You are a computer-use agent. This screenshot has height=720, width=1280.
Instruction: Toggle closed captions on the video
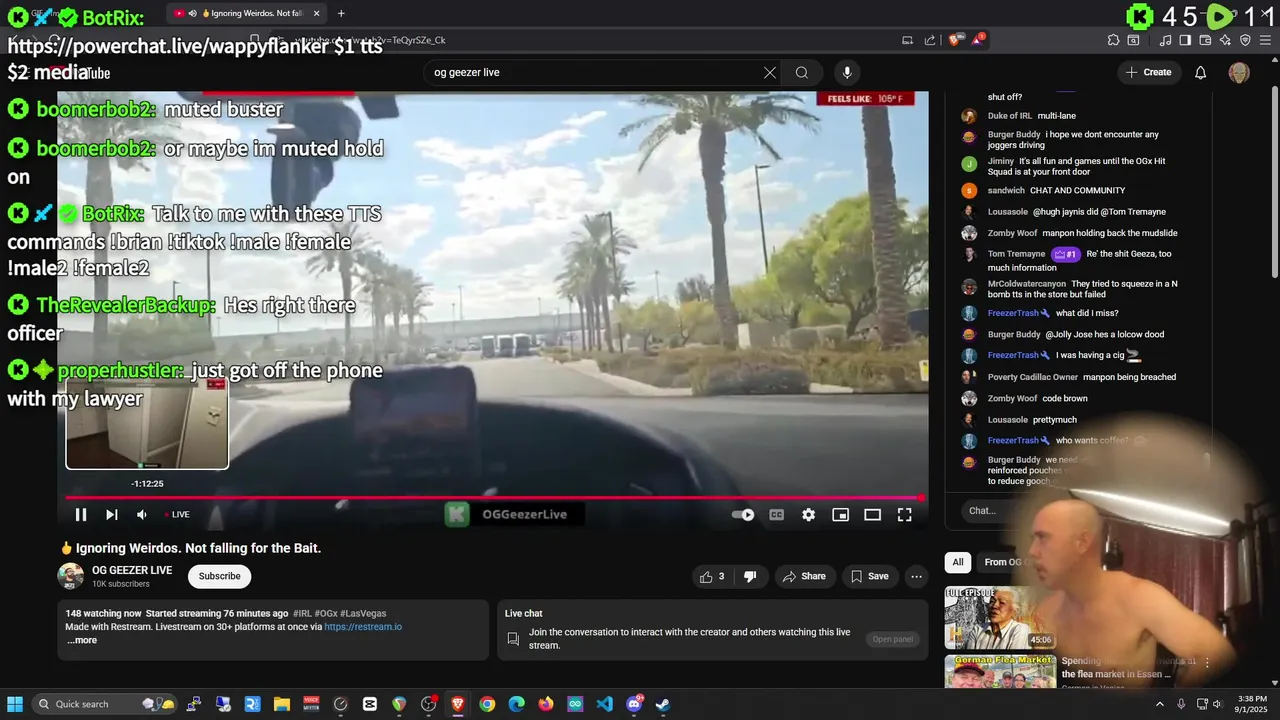(776, 515)
